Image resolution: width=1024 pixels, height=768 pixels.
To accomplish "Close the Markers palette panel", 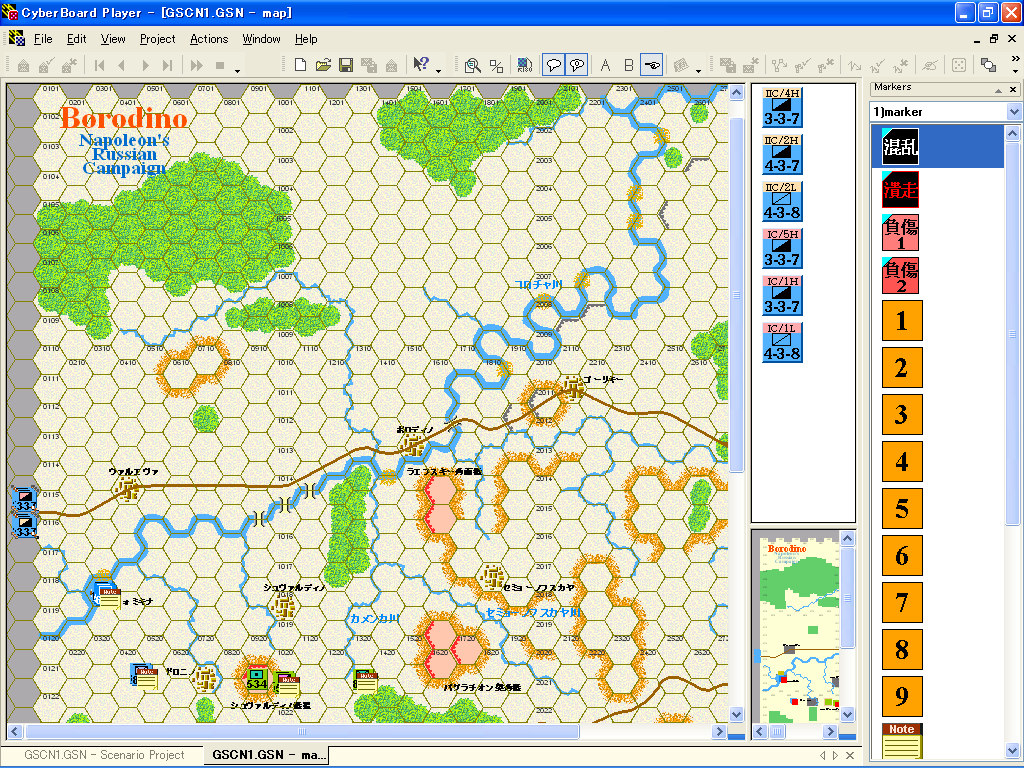I will tap(1013, 89).
